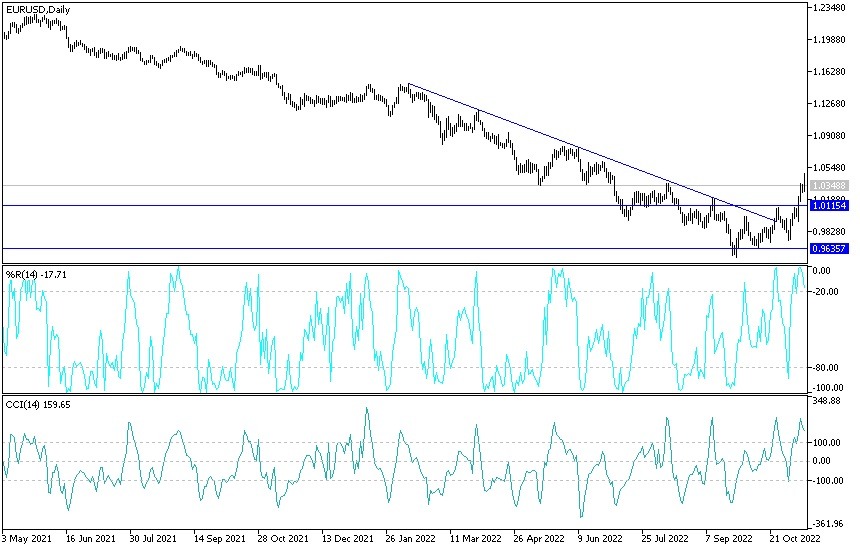Click the 0.98280 price scale value
The width and height of the screenshot is (860, 550).
click(x=829, y=231)
